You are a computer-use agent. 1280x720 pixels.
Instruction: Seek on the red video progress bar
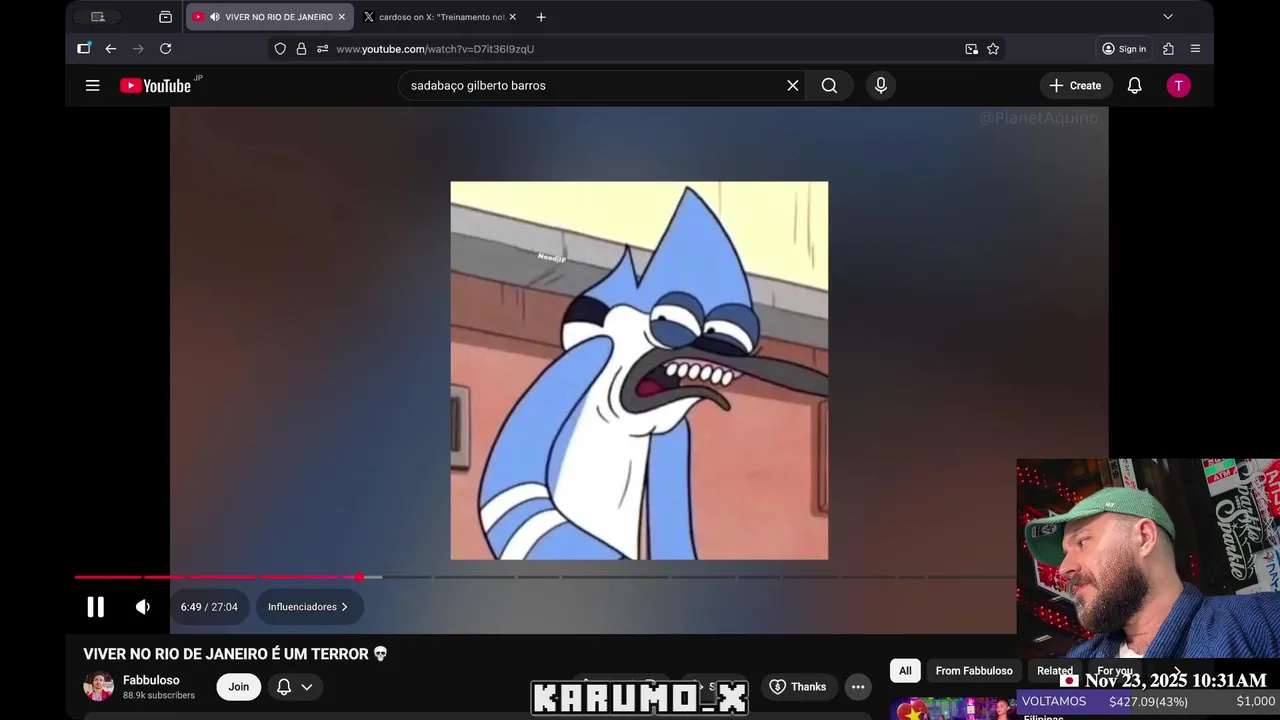[217, 577]
